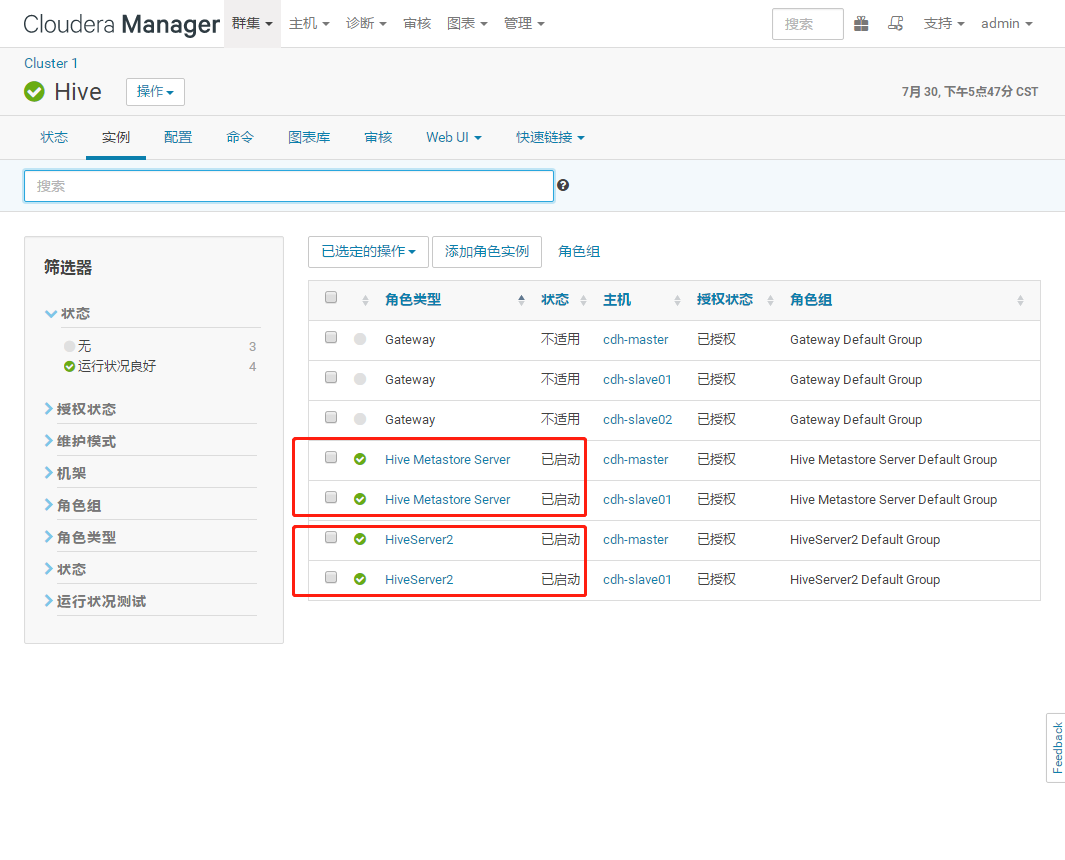Open 已选定的操作 dropdown button
This screenshot has height=860, width=1065.
pos(368,252)
